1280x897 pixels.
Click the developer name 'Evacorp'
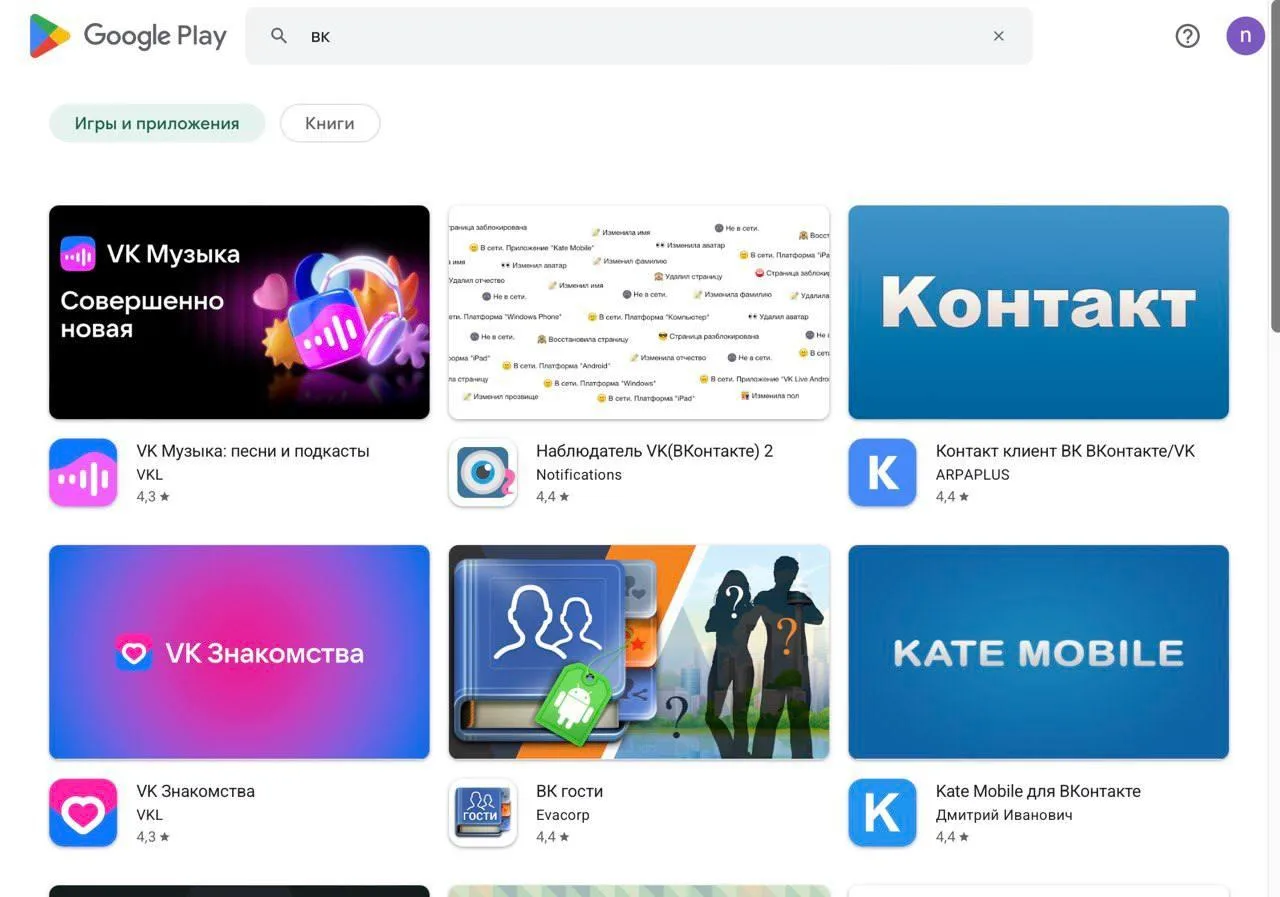563,815
